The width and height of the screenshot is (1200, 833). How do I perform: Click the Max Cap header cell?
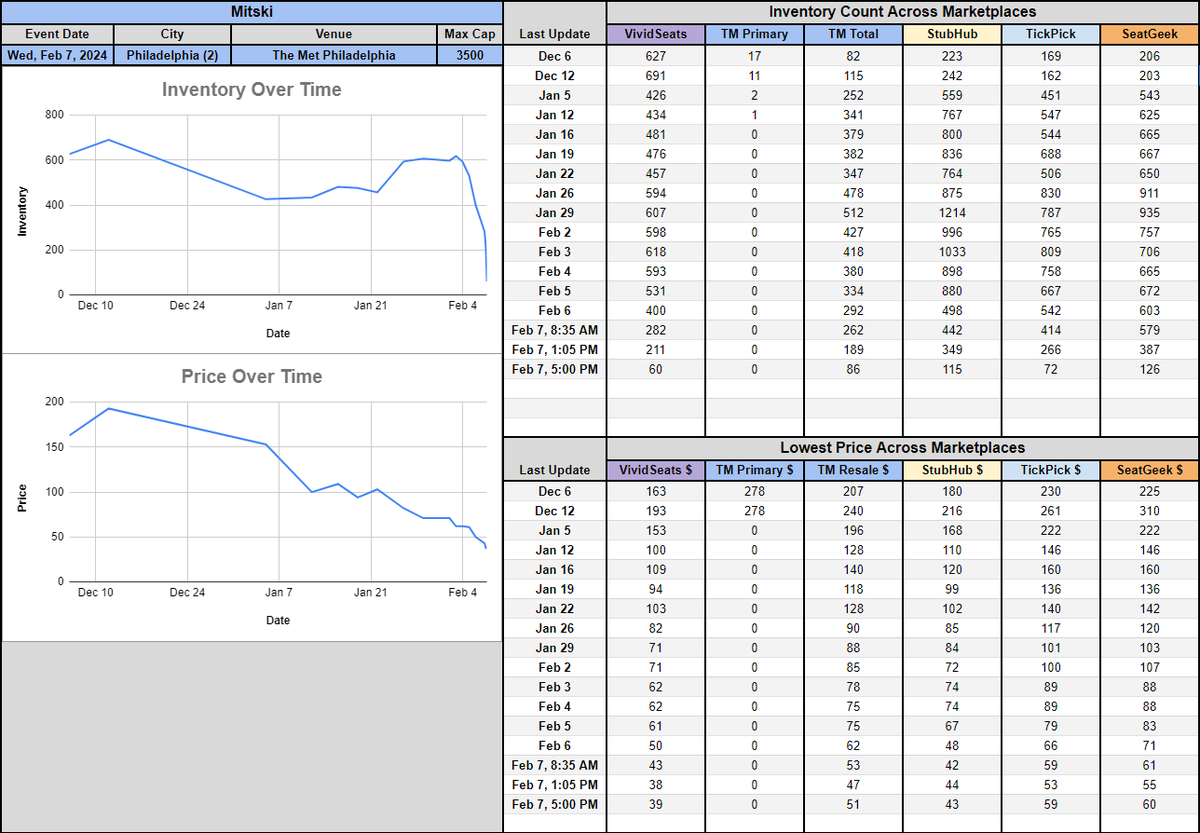(469, 34)
